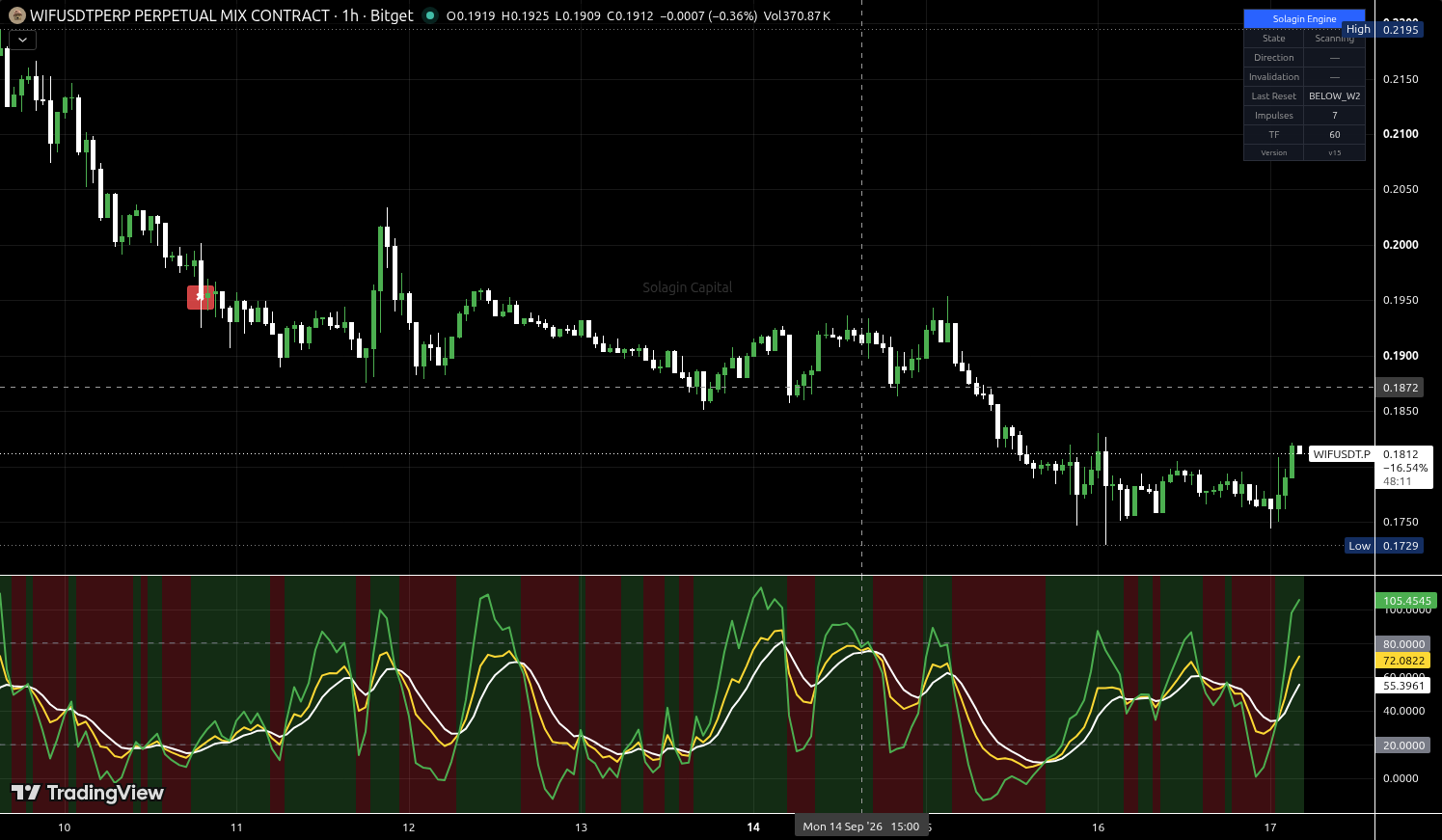1442x840 pixels.
Task: Click the Low price label 0.1729
Action: coord(1401,546)
